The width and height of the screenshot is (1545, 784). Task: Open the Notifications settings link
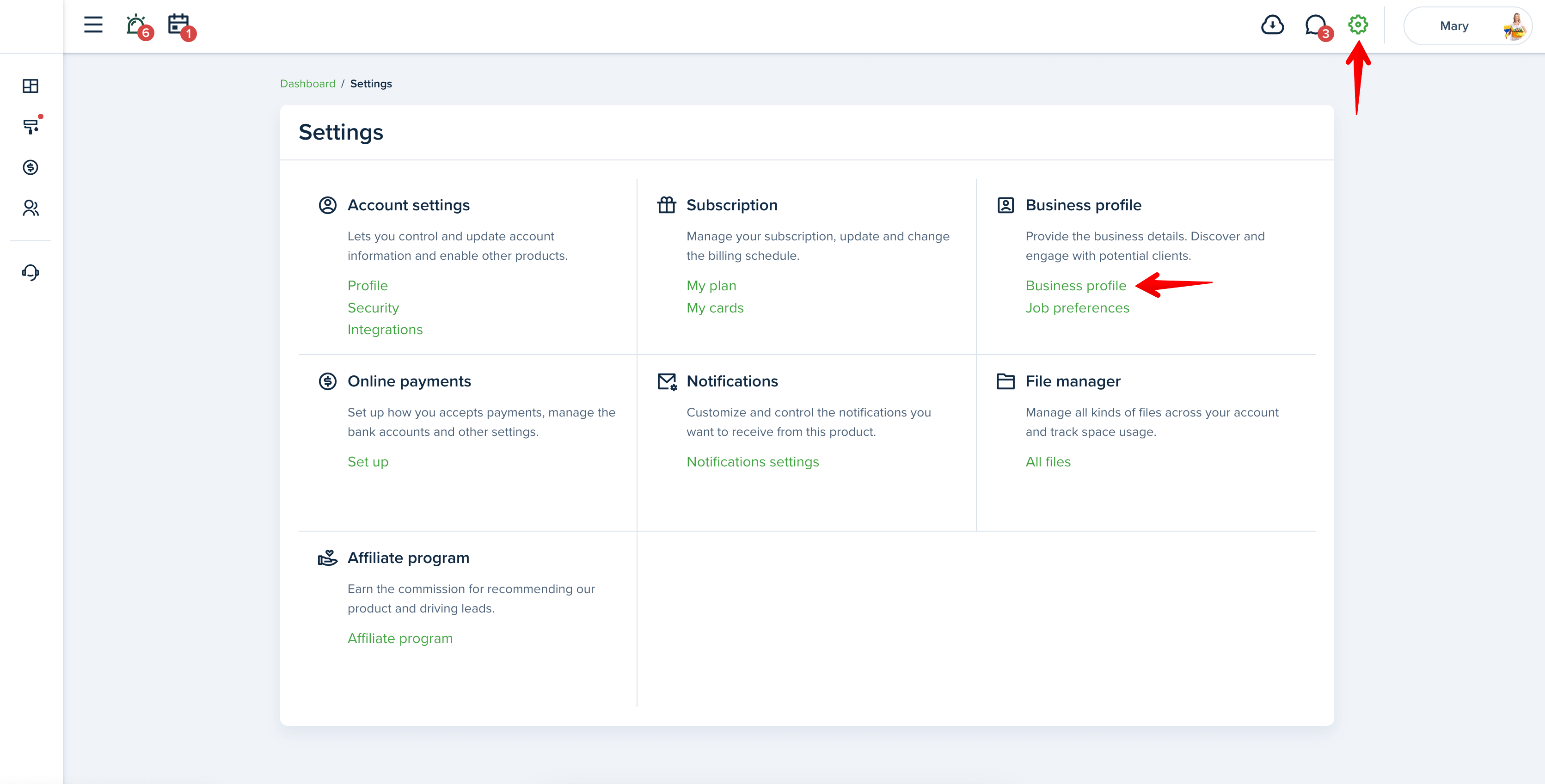click(753, 462)
